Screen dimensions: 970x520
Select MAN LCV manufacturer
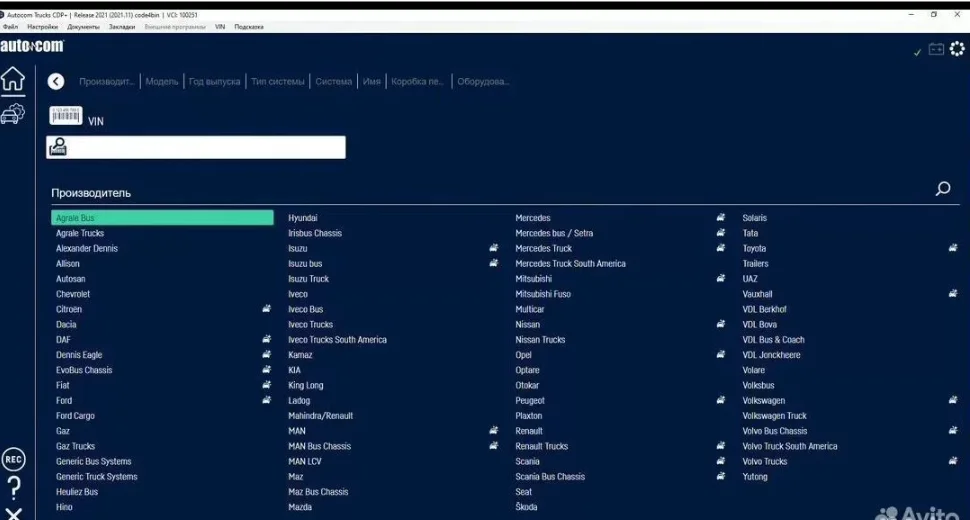point(304,461)
